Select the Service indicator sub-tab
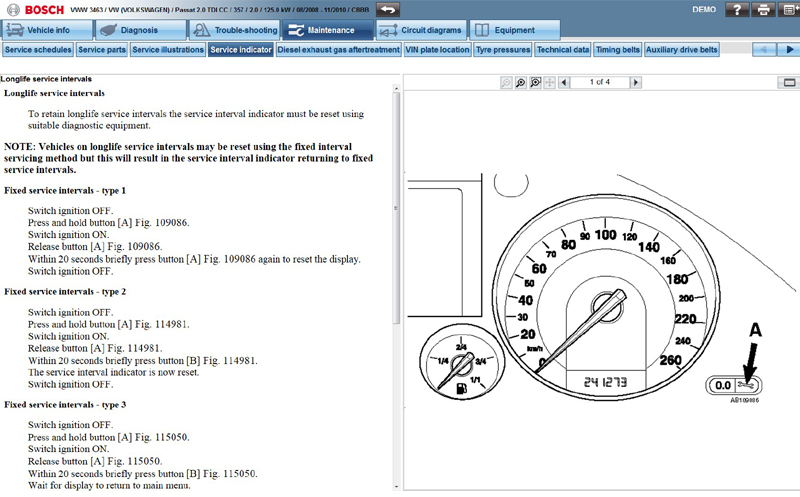 coord(241,49)
